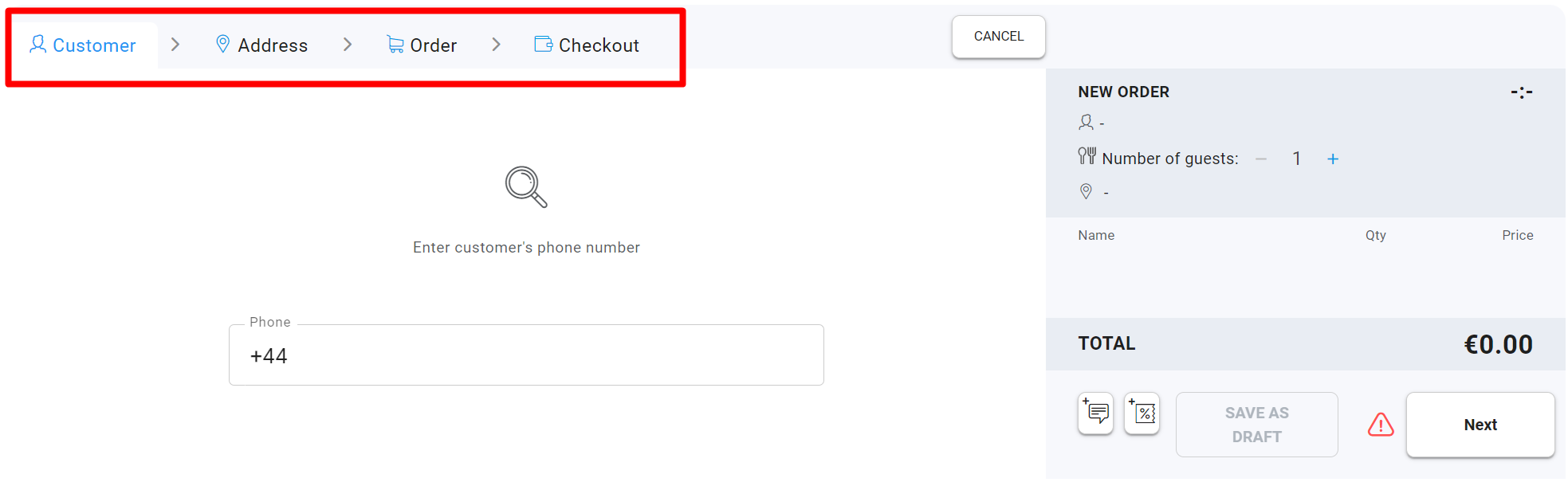Image resolution: width=1568 pixels, height=482 pixels.
Task: Increase number of guests with plus
Action: tap(1333, 159)
